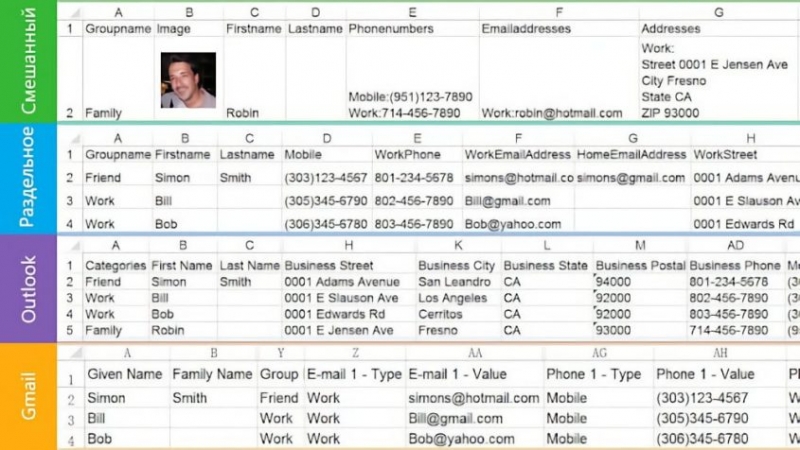The height and width of the screenshot is (450, 800).
Task: Click the 93000 postal code cell
Action: point(640,331)
